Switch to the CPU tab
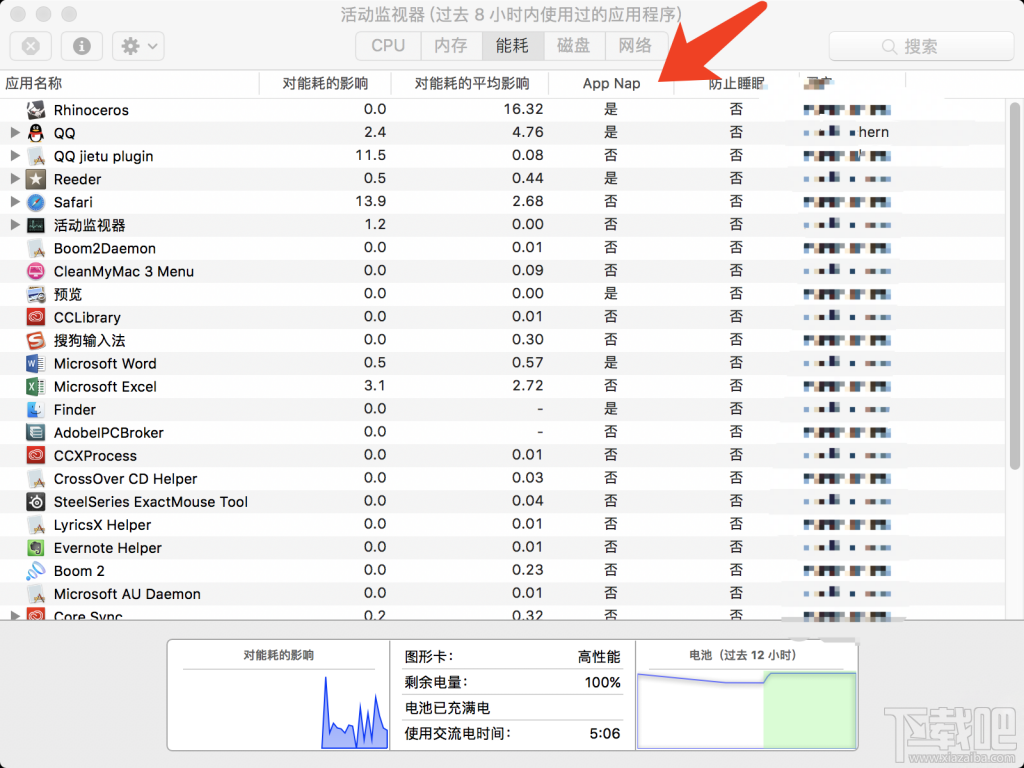Viewport: 1024px width, 768px height. 387,45
